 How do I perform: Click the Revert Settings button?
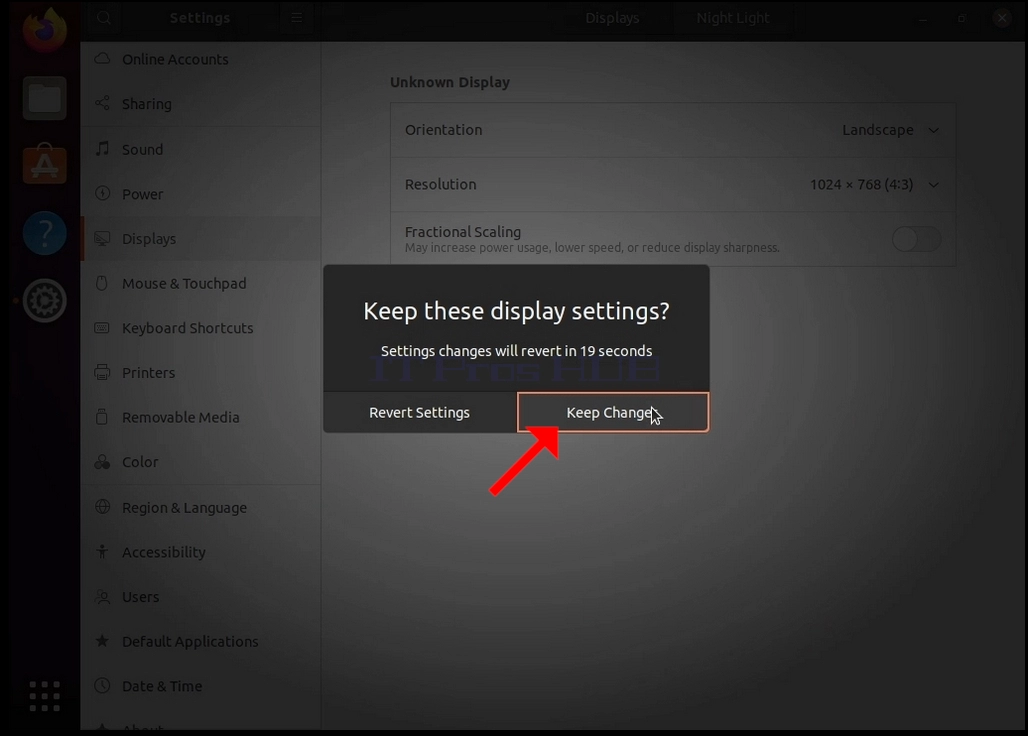coord(420,412)
